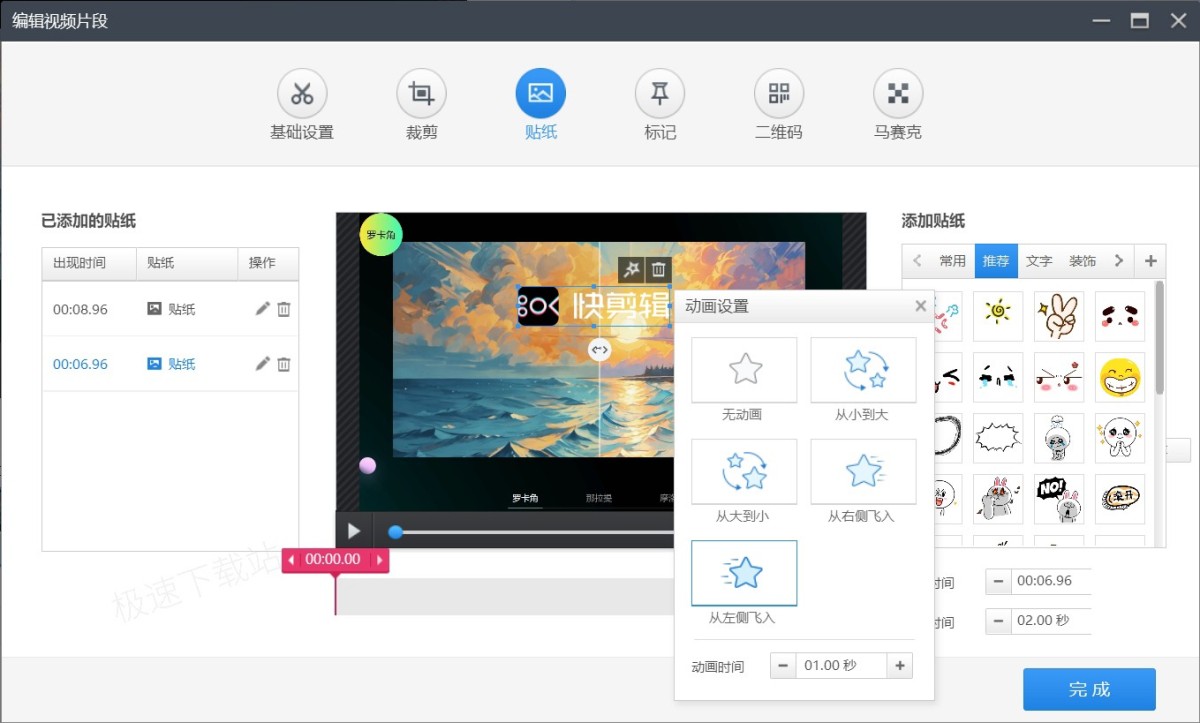Switch to the 装饰 sticker tab
The height and width of the screenshot is (723, 1200).
pos(1082,261)
